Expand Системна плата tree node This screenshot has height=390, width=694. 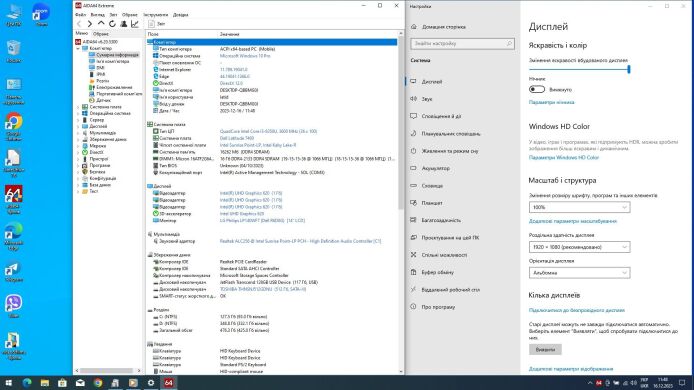(78, 107)
